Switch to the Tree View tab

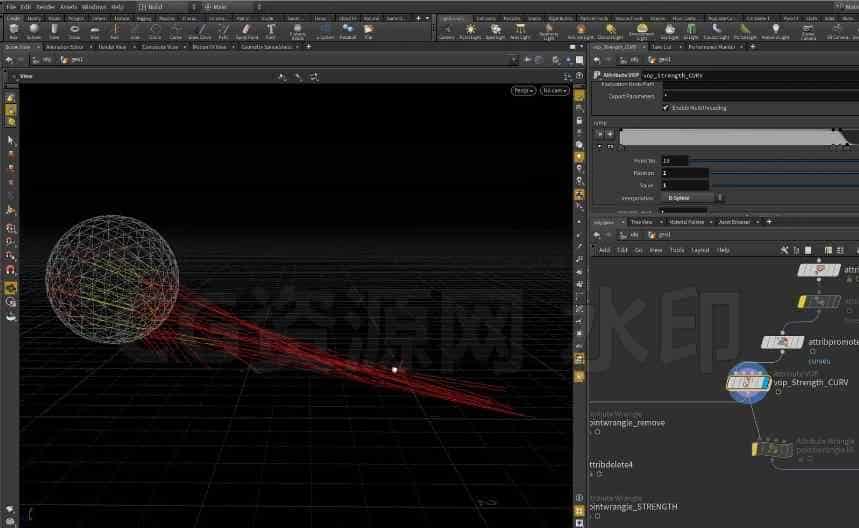[x=642, y=222]
